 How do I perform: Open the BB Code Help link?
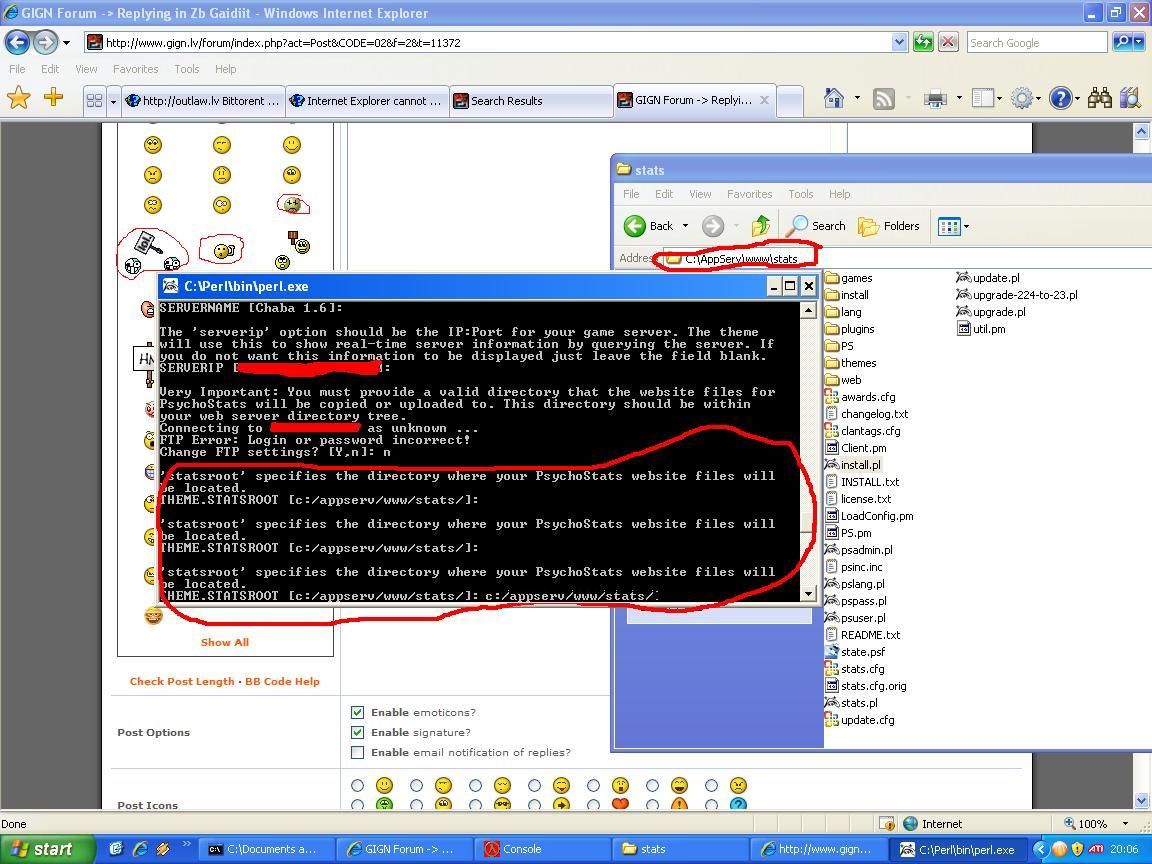pos(282,681)
